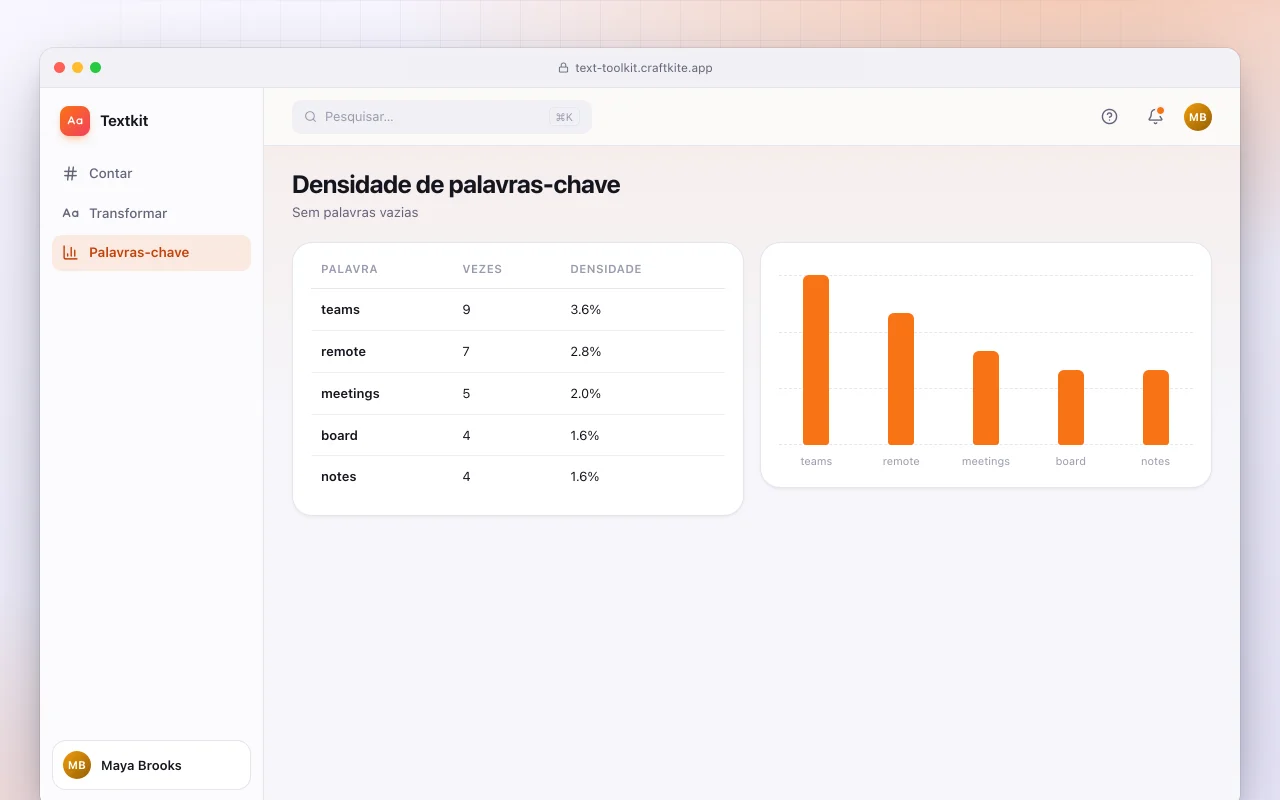Click the Textkit logo icon
This screenshot has width=1280, height=800.
coord(75,121)
